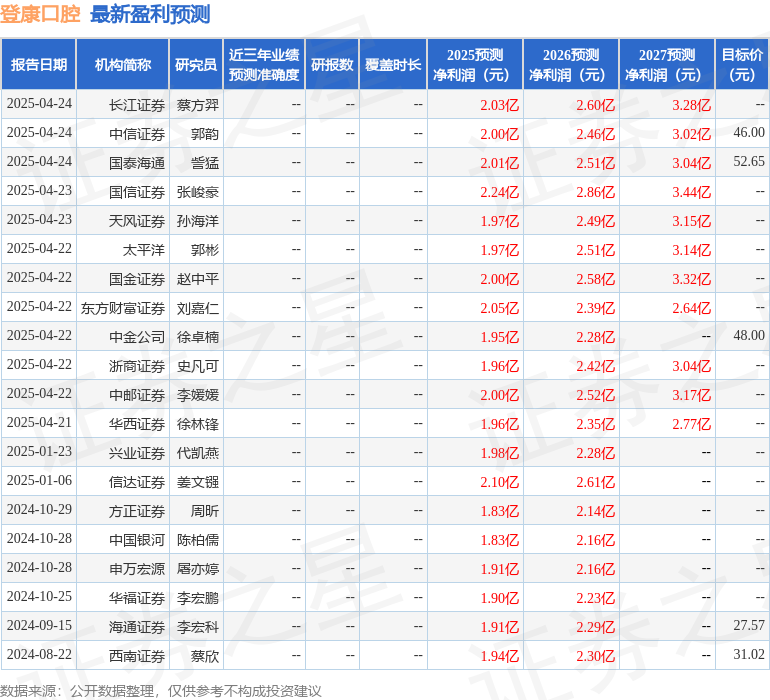The height and width of the screenshot is (700, 770).
Task: Click researcher name 徐林锋
Action: [197, 424]
